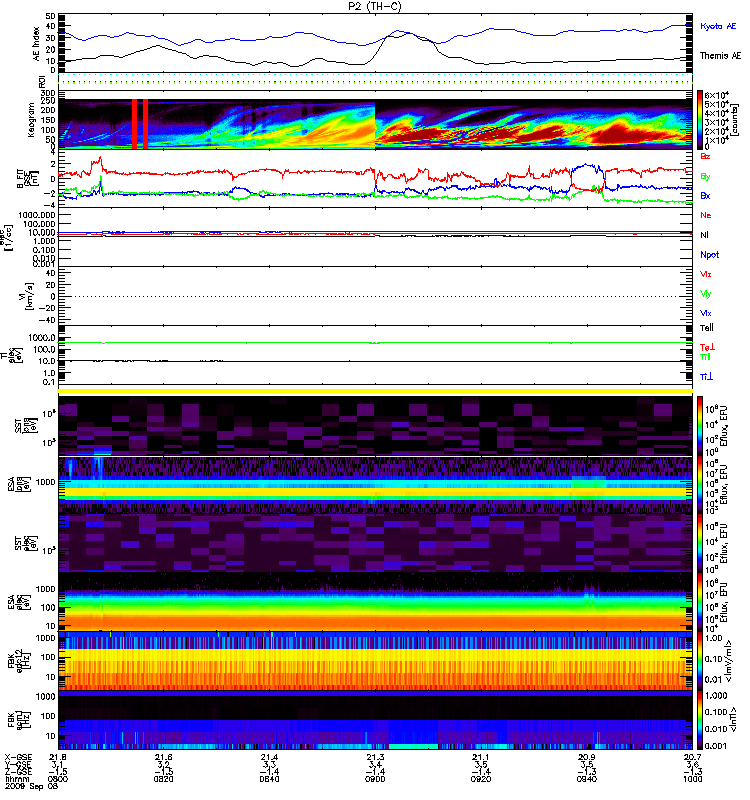Image resolution: width=750 pixels, height=800 pixels.
Task: Click the X-GSE value 21.8
Action: click(x=58, y=758)
